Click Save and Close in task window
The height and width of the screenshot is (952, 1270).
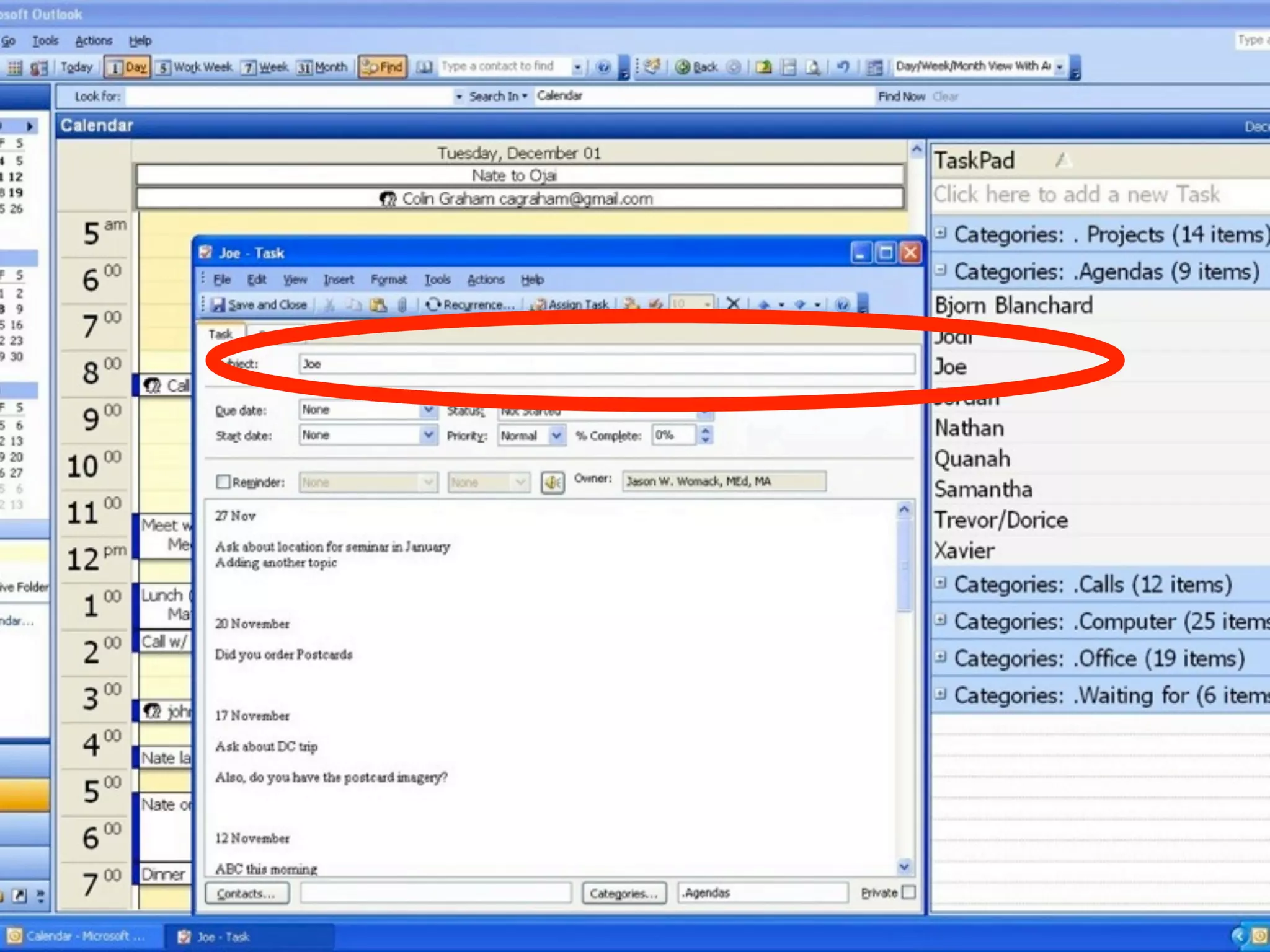(x=260, y=304)
